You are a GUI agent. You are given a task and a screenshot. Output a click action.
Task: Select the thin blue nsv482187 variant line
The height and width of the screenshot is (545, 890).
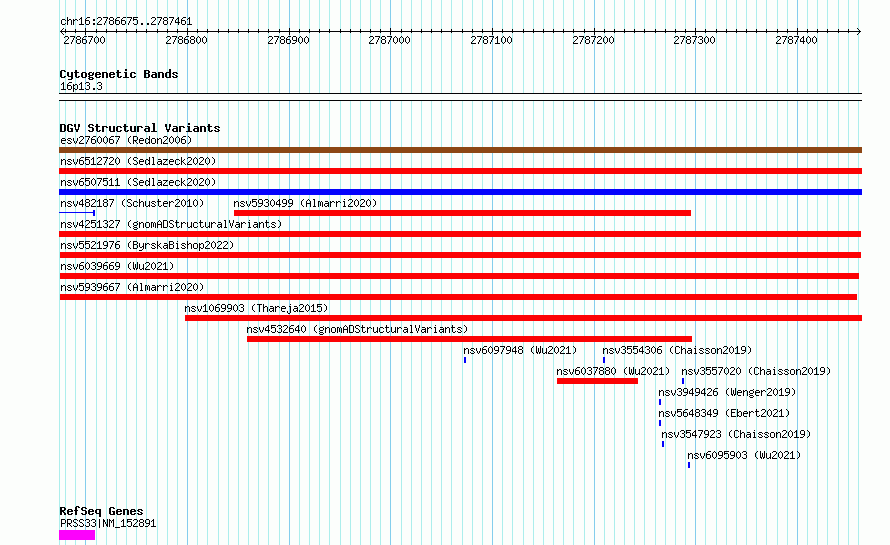[77, 213]
